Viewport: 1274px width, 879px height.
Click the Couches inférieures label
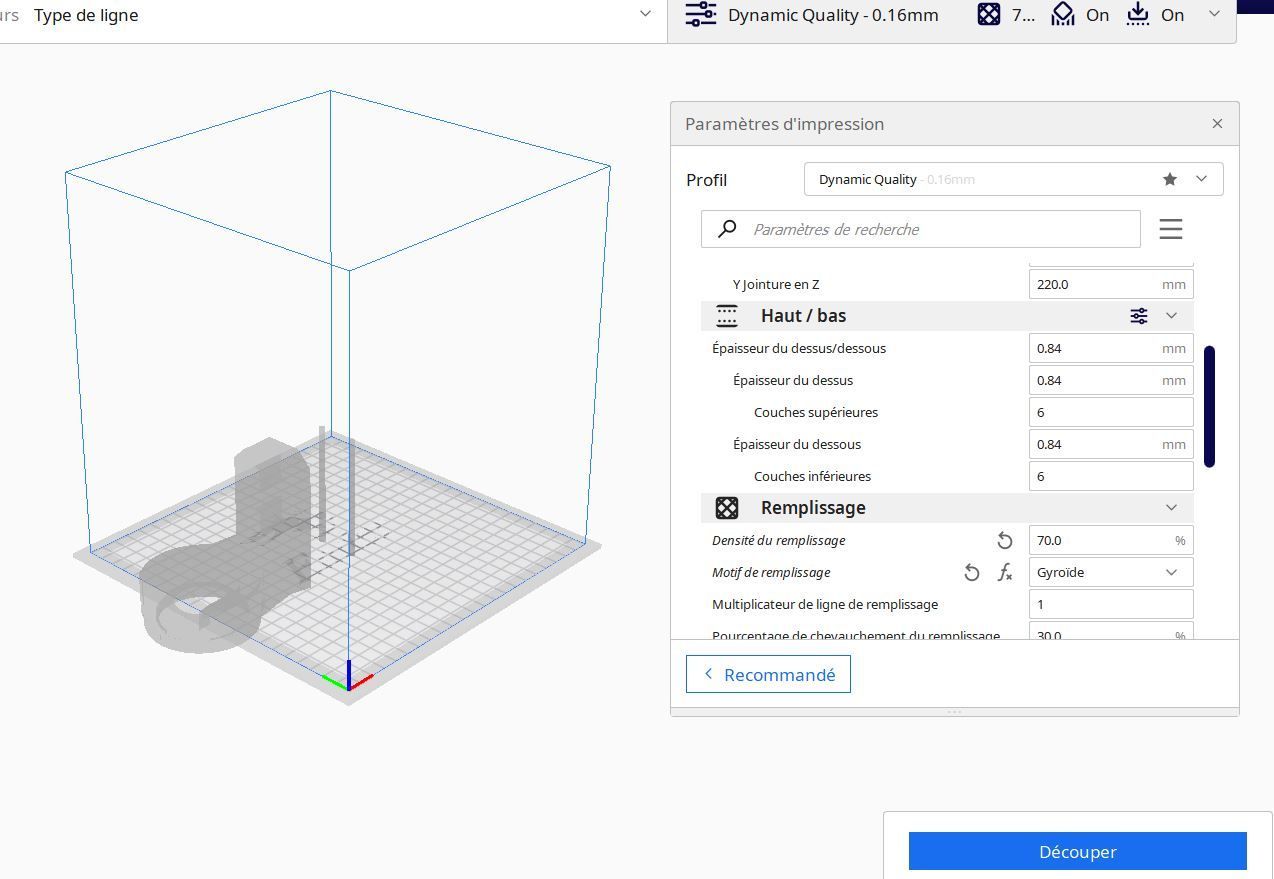pyautogui.click(x=812, y=476)
